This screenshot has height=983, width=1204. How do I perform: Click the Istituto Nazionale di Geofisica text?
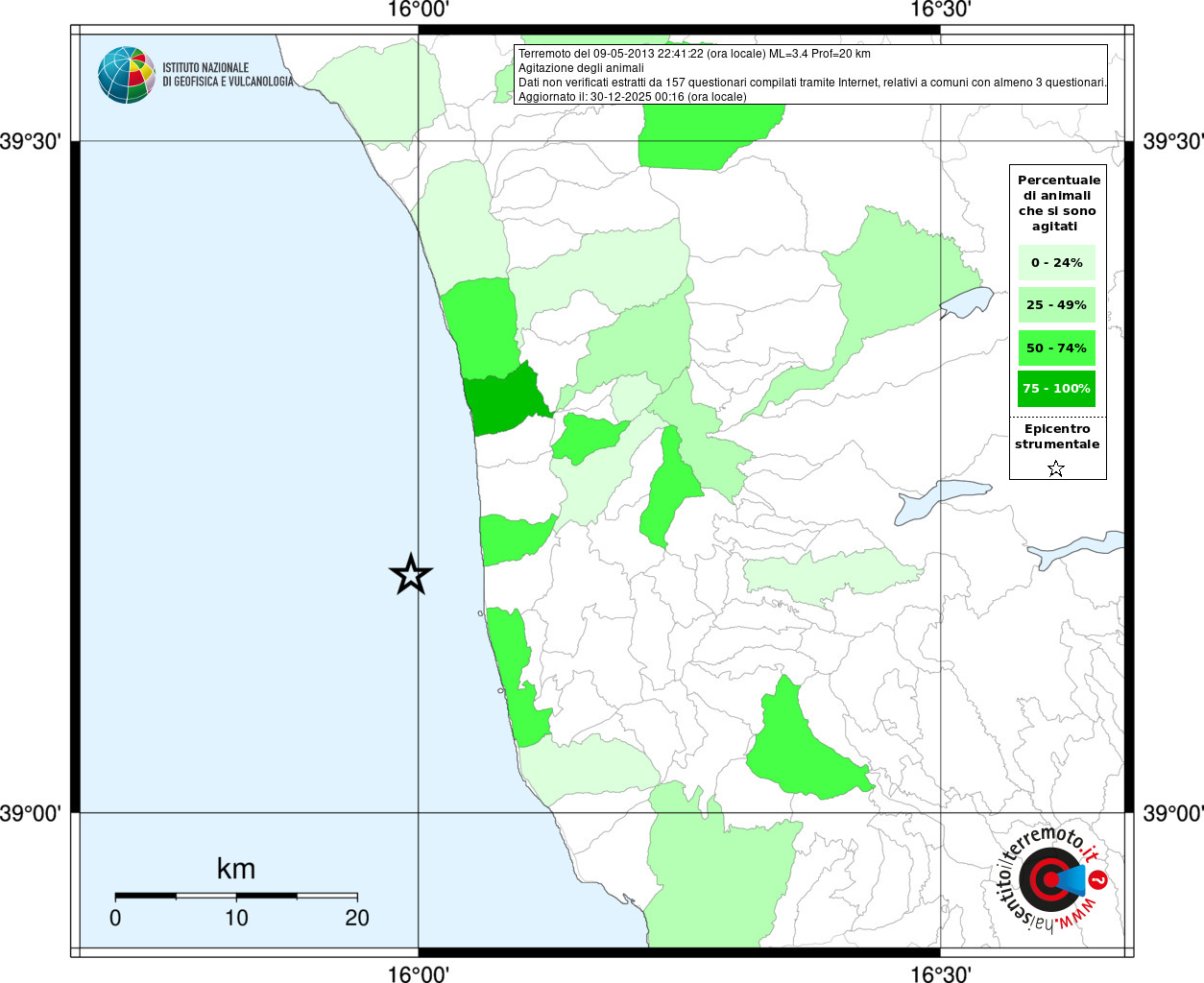click(x=227, y=75)
